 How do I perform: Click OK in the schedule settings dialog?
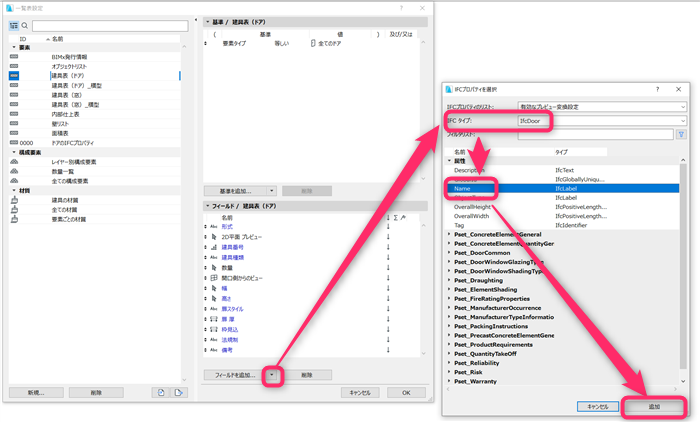pos(406,393)
